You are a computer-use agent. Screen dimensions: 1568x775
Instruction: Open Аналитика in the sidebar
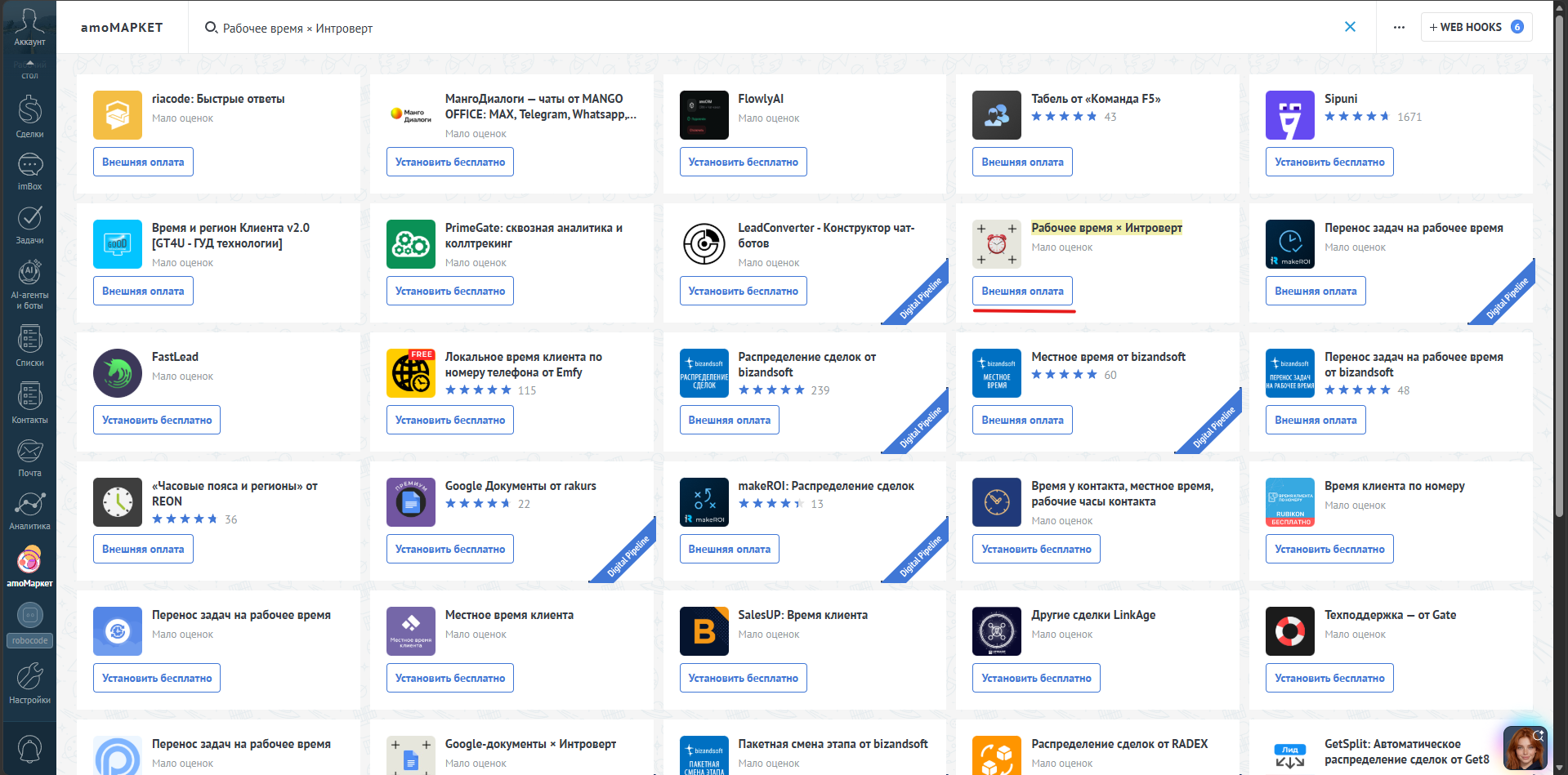pyautogui.click(x=29, y=510)
